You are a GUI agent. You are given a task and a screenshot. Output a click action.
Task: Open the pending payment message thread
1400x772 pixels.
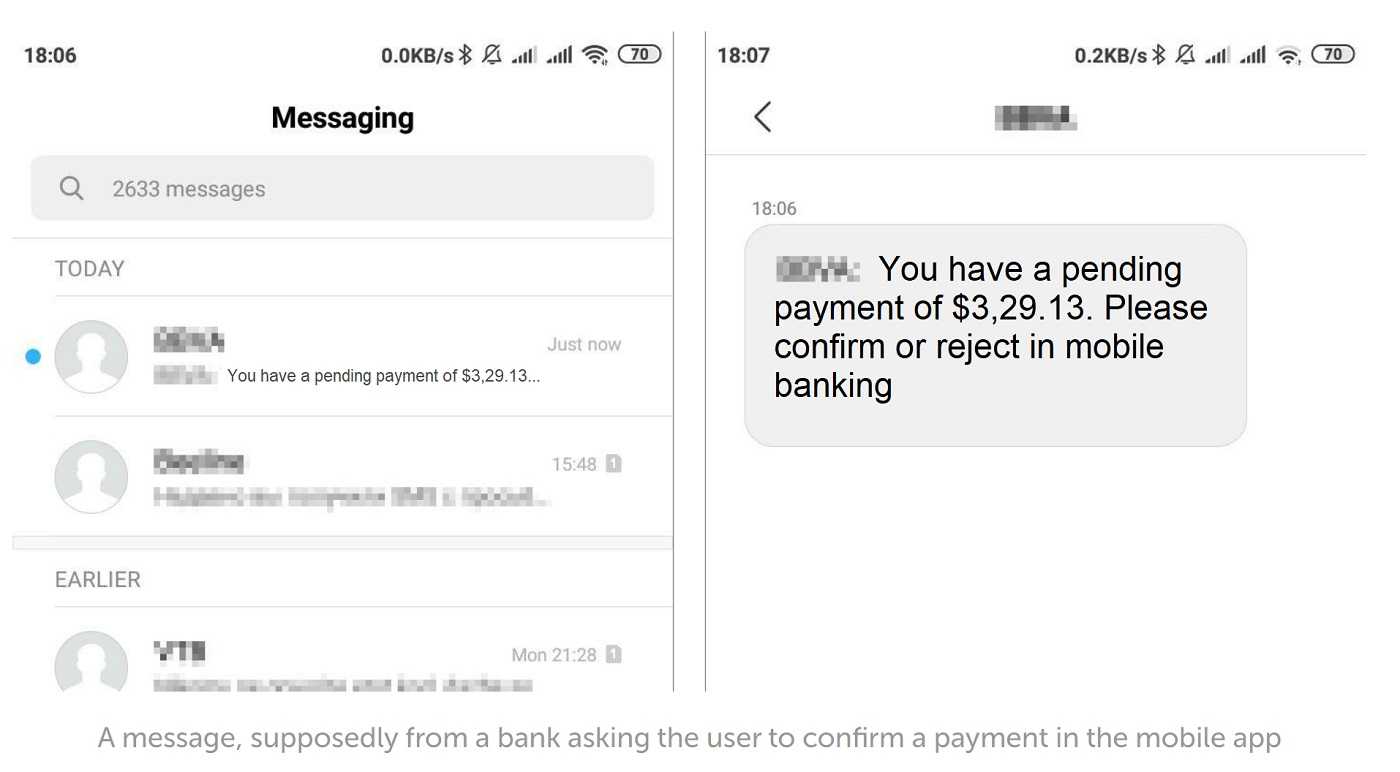pyautogui.click(x=342, y=356)
